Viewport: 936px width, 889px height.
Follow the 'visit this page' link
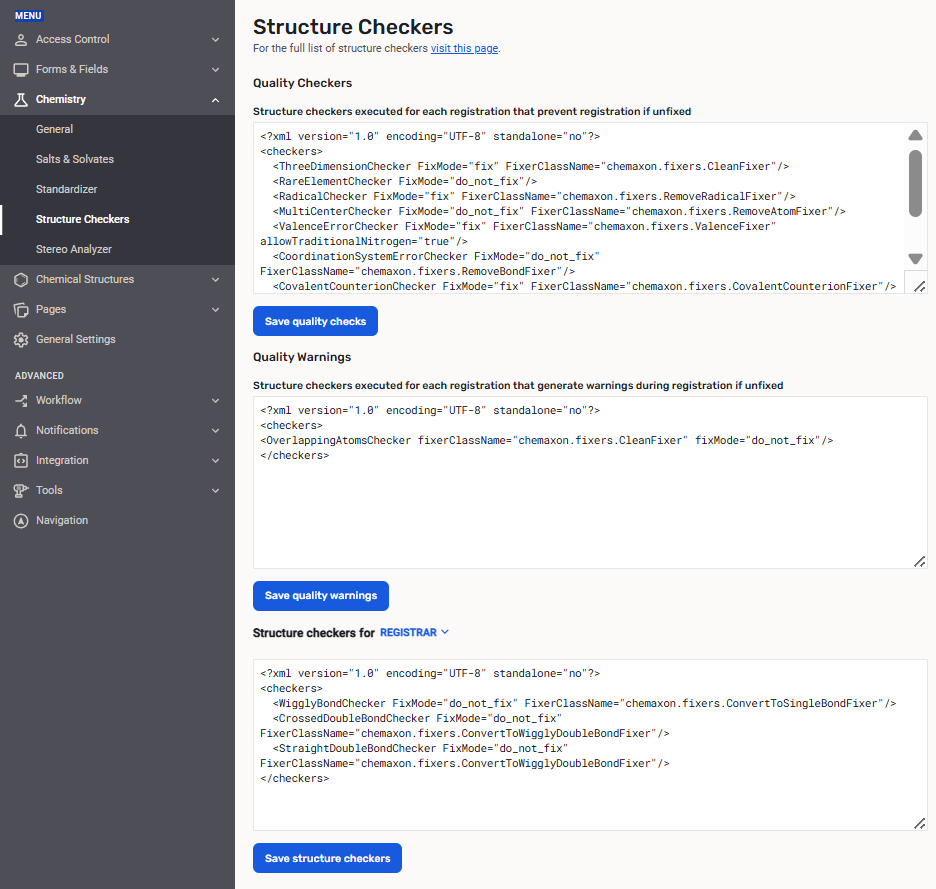pyautogui.click(x=464, y=49)
